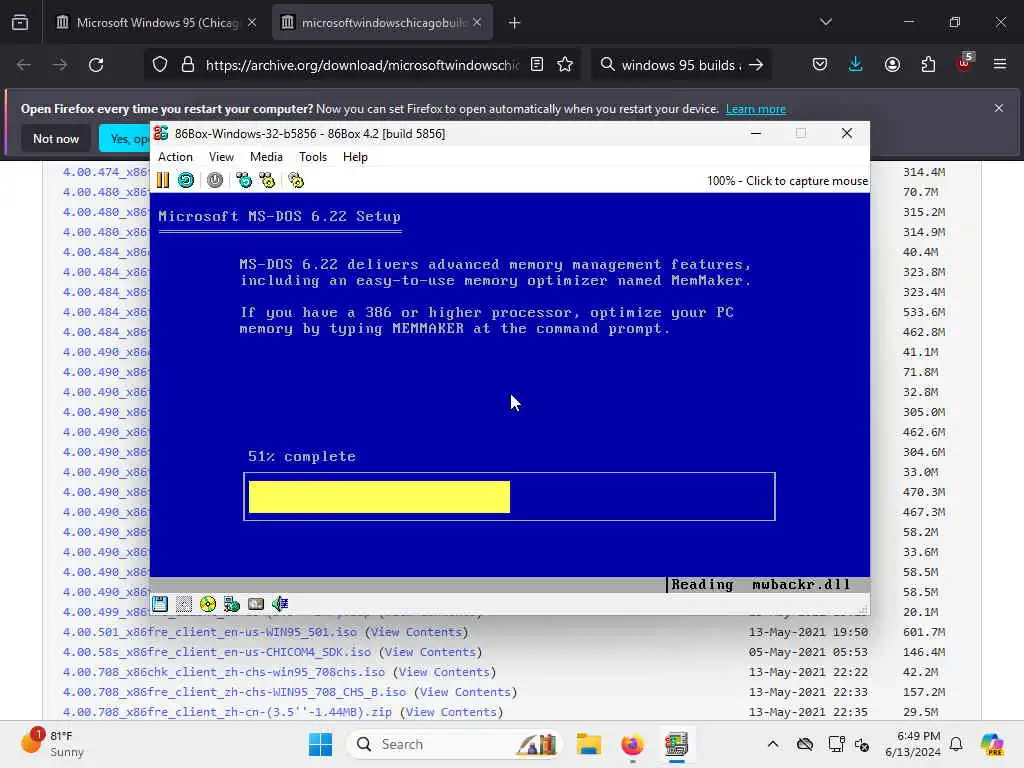Open Pocket save icon in toolbar
Viewport: 1024px width, 768px height.
click(820, 65)
